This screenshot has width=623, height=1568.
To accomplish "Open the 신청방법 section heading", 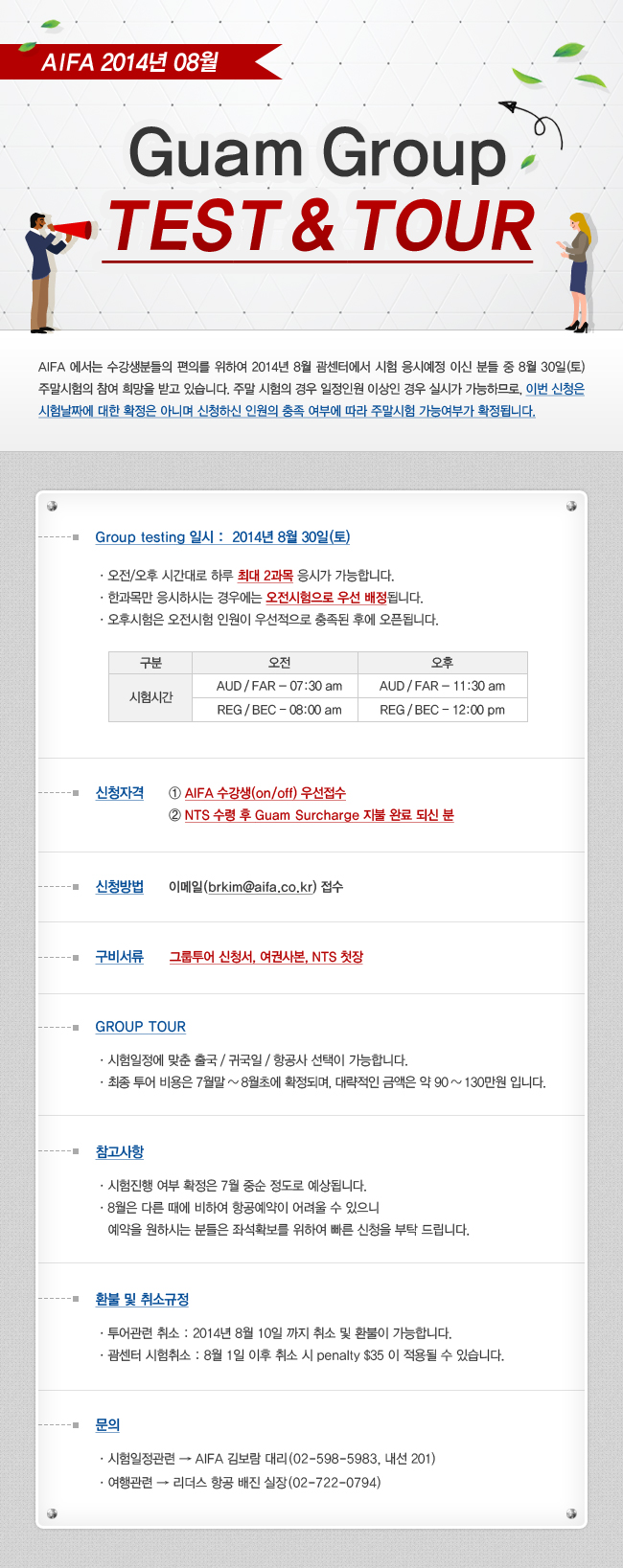I will (x=120, y=886).
